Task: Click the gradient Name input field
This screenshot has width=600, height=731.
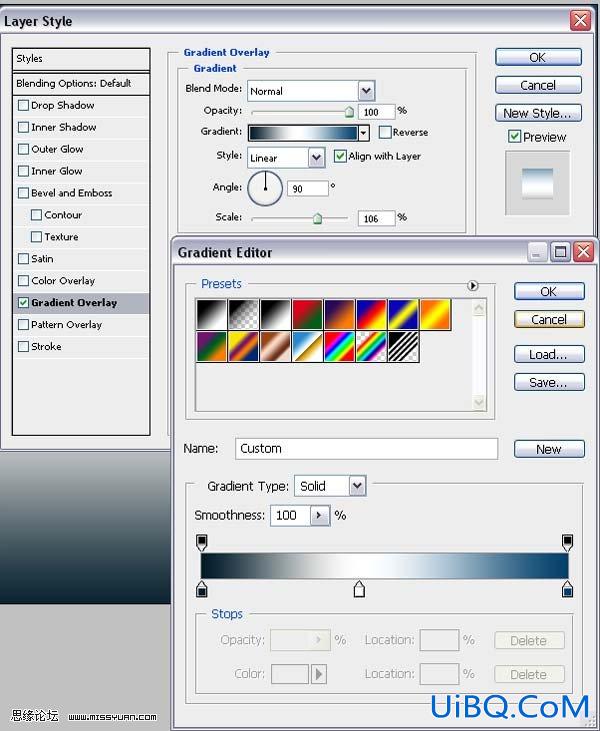Action: coord(366,448)
